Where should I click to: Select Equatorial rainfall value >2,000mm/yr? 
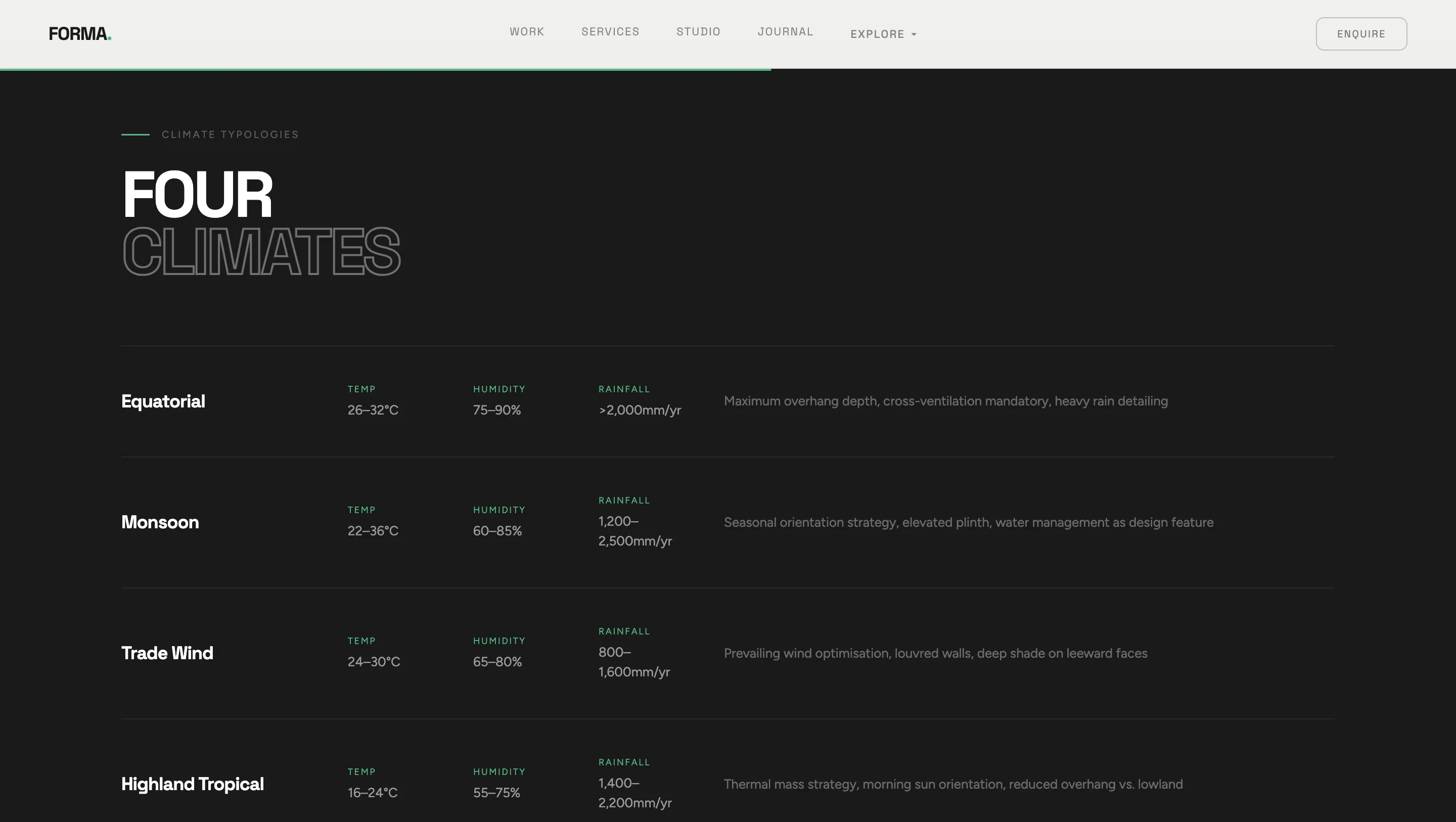[x=639, y=410]
